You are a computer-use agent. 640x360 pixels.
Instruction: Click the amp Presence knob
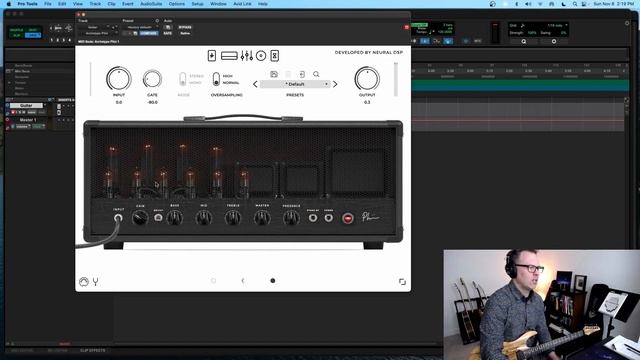[291, 218]
